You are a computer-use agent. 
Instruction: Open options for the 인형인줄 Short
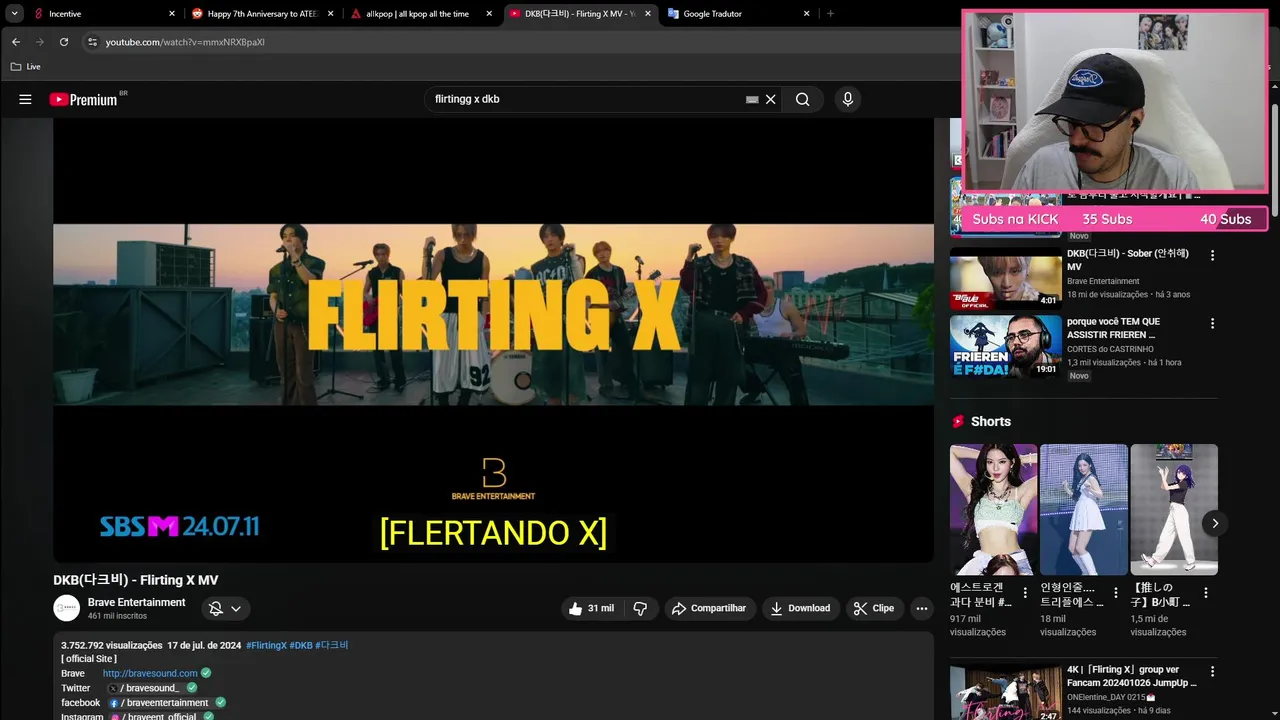[x=1116, y=593]
